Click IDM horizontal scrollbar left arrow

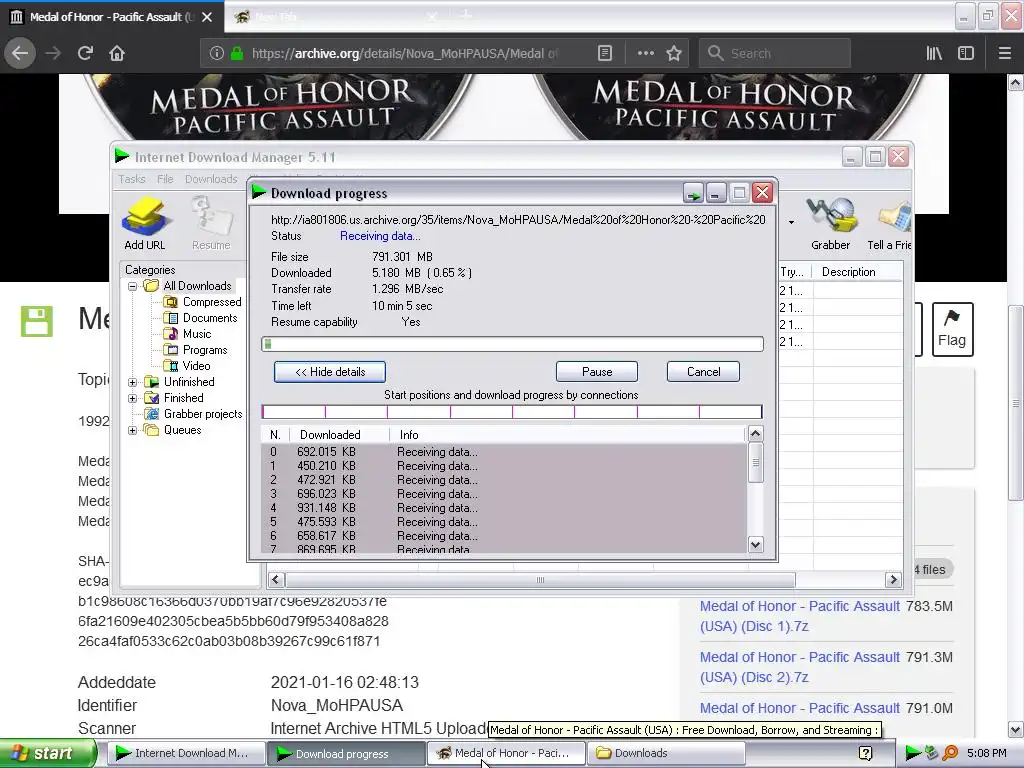[x=276, y=579]
